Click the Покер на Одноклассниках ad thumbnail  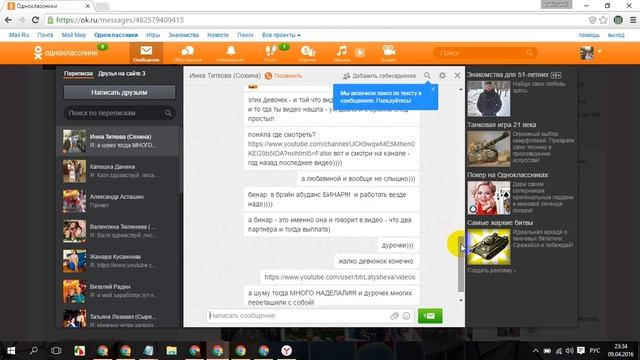click(489, 198)
